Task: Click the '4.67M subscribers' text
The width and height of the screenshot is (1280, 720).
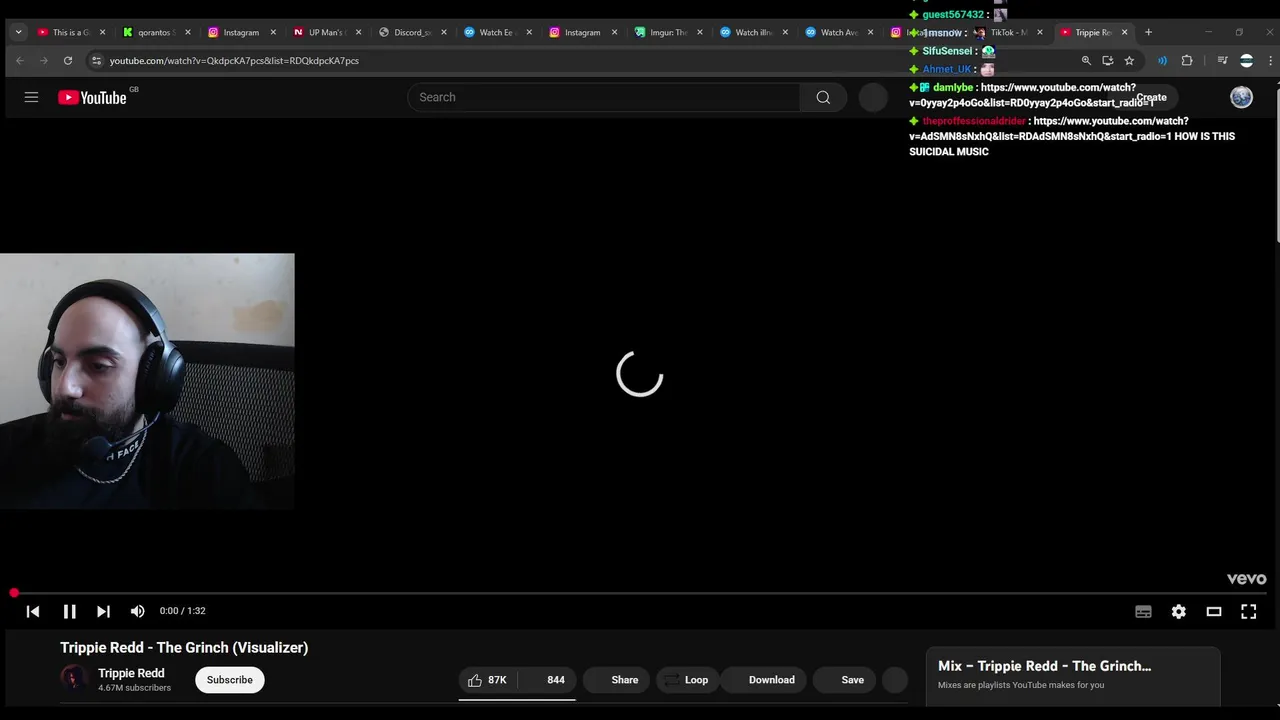Action: coord(134,688)
